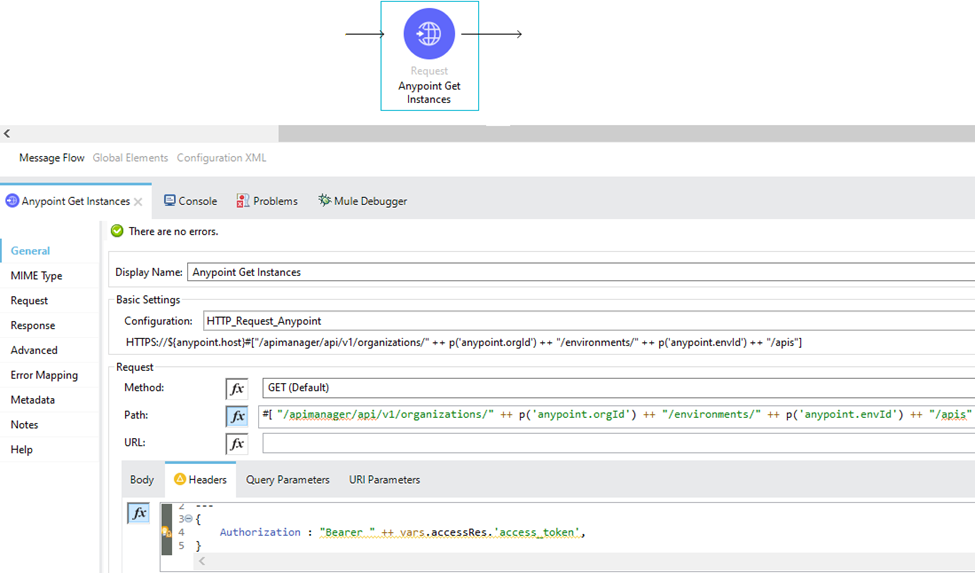Edit the Display Name field
Viewport: 975px width, 573px height.
tap(581, 272)
